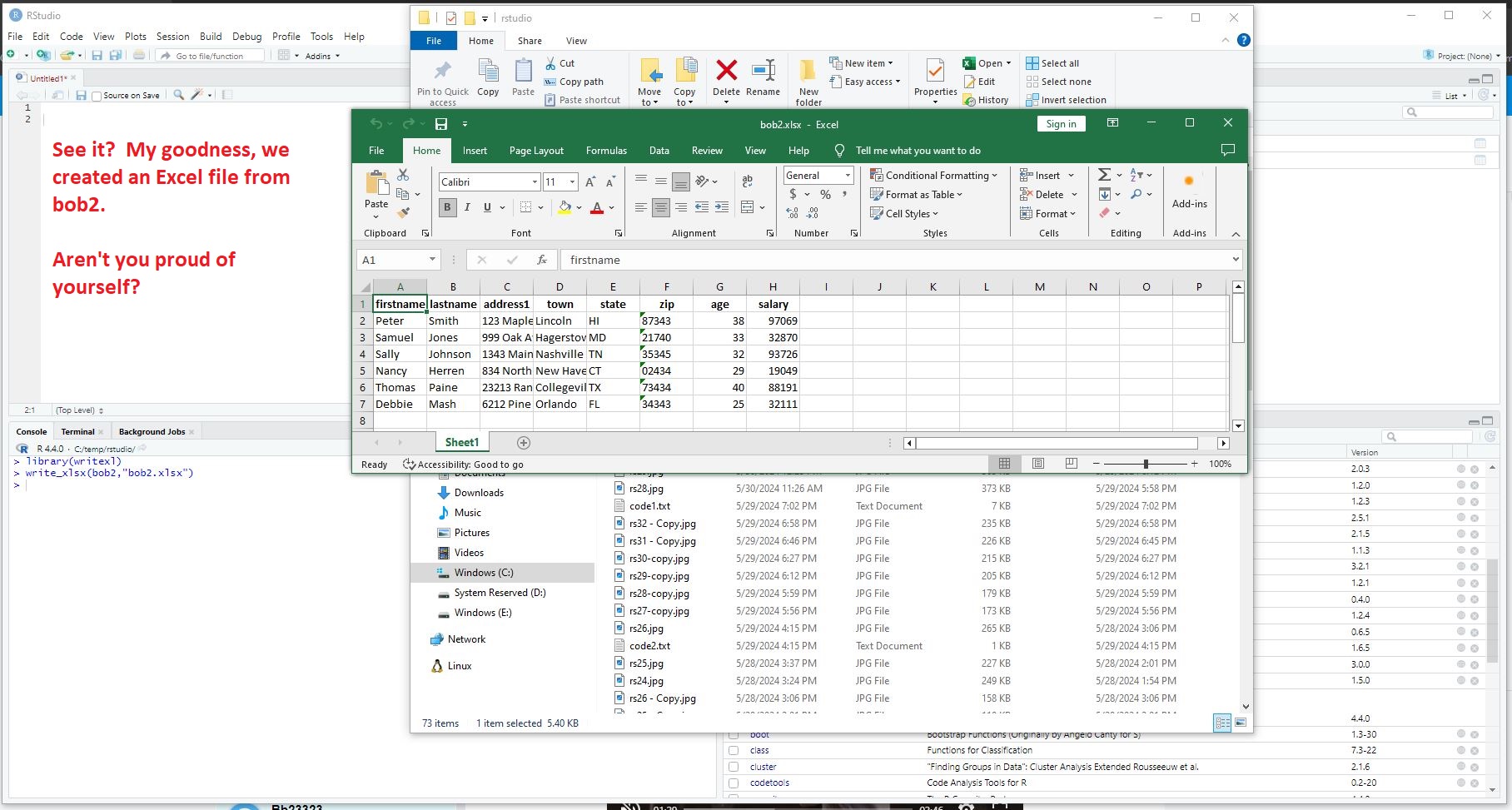The image size is (1512, 810).
Task: Click the AutoSum sigma icon
Action: 1104,175
